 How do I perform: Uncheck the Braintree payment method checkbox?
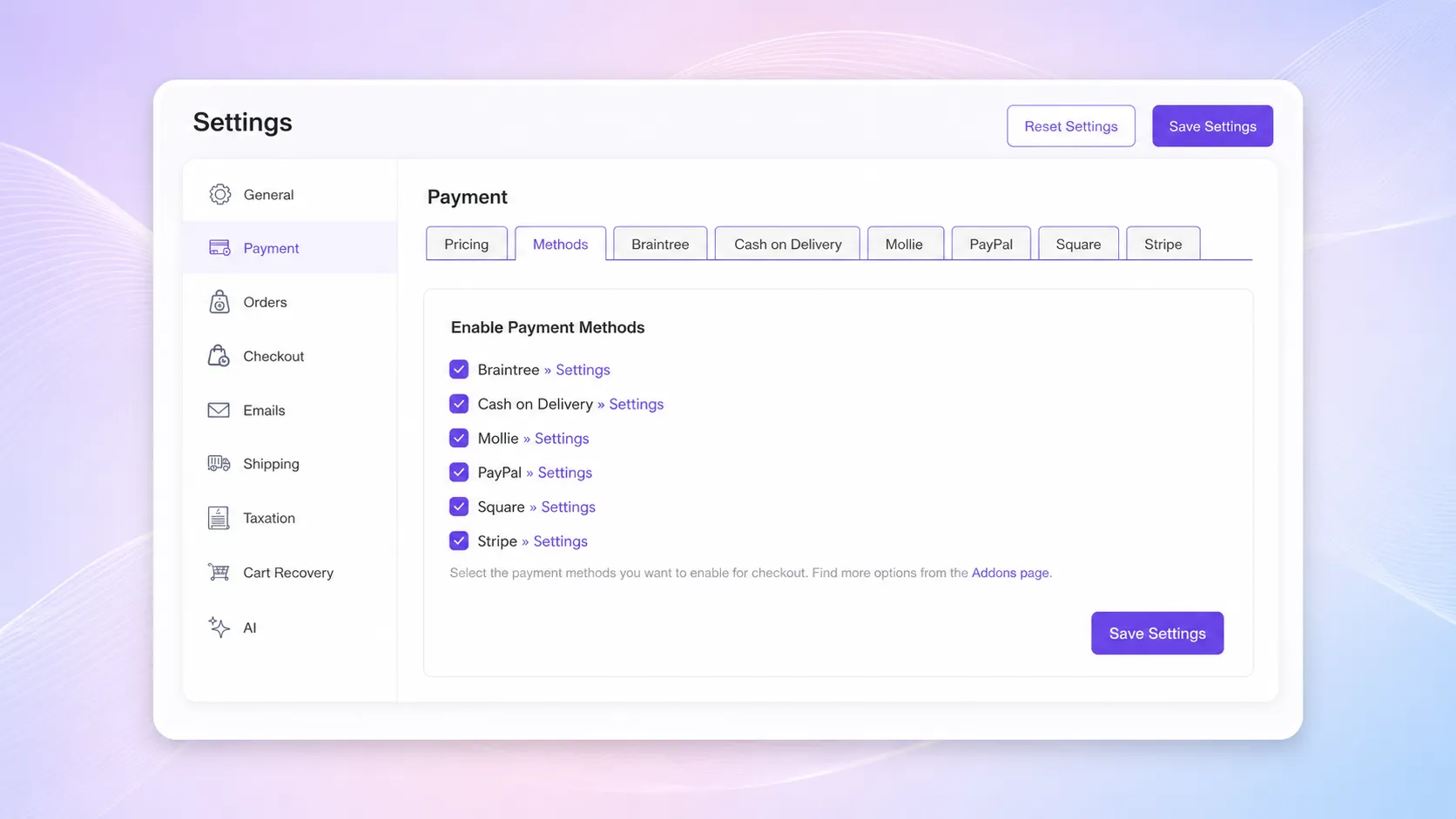coord(459,370)
